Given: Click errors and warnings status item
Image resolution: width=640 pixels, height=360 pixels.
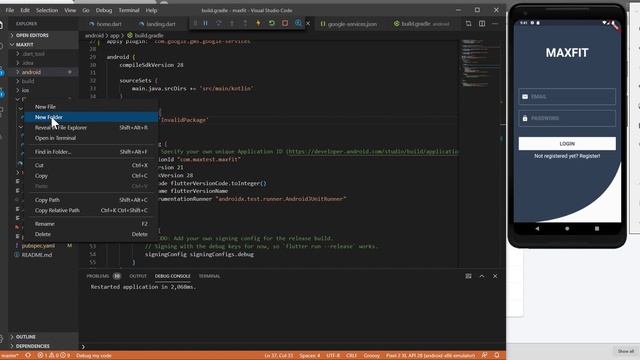Looking at the screenshot, I should click(53, 356).
